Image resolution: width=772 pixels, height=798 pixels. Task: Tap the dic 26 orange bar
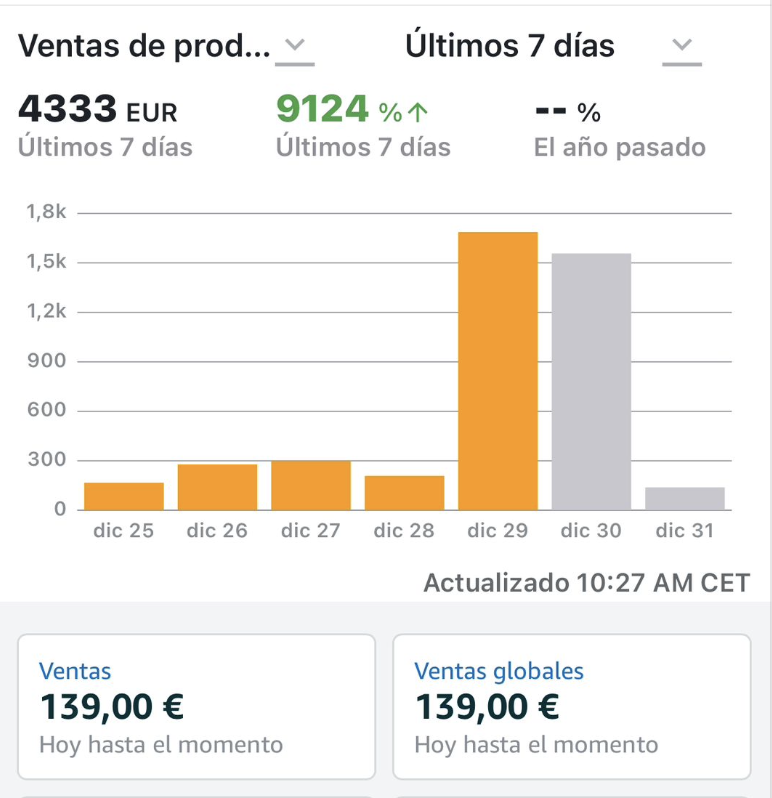click(x=217, y=487)
